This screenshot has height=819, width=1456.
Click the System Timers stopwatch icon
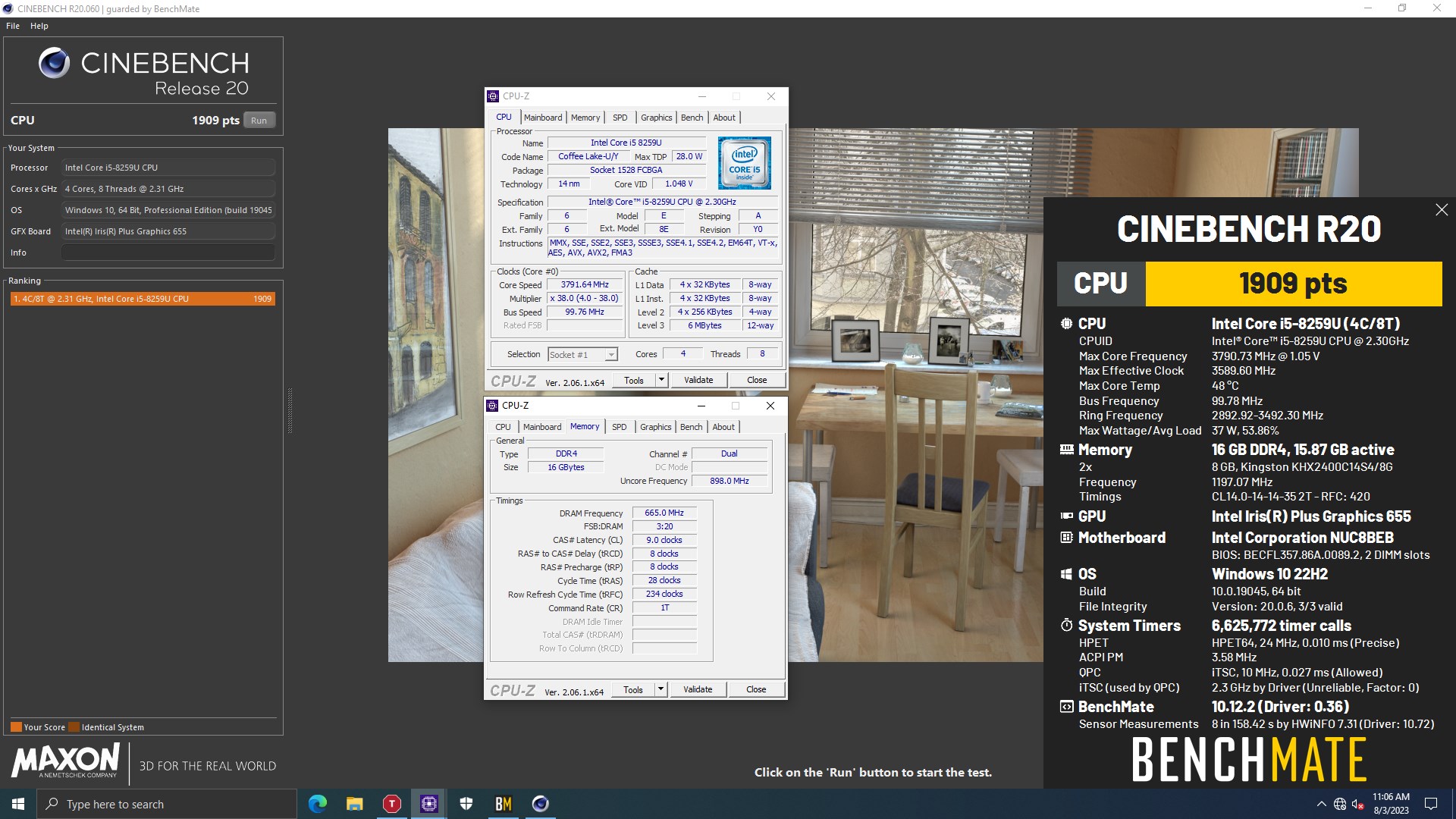pyautogui.click(x=1066, y=626)
